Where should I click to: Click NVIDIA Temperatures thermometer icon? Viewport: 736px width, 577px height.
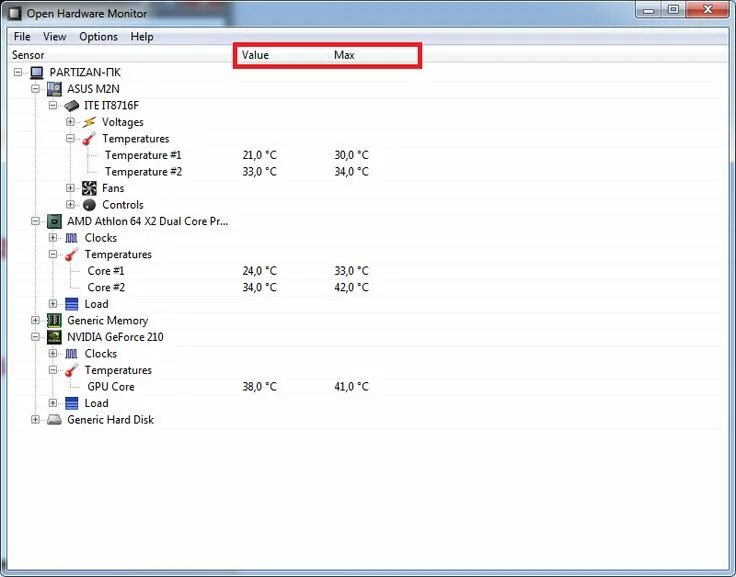click(x=71, y=370)
